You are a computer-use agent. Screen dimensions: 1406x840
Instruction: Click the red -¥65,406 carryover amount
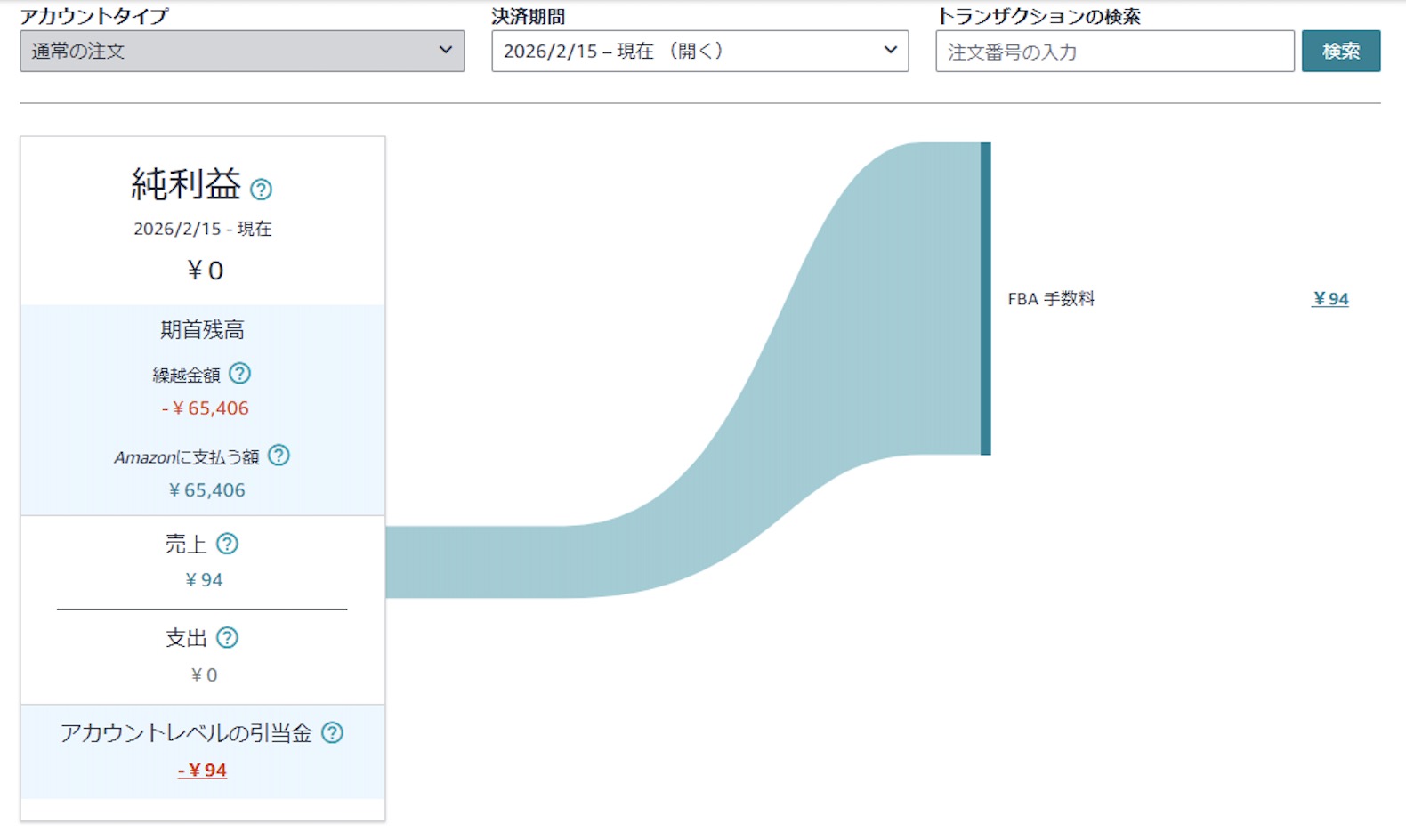click(206, 408)
